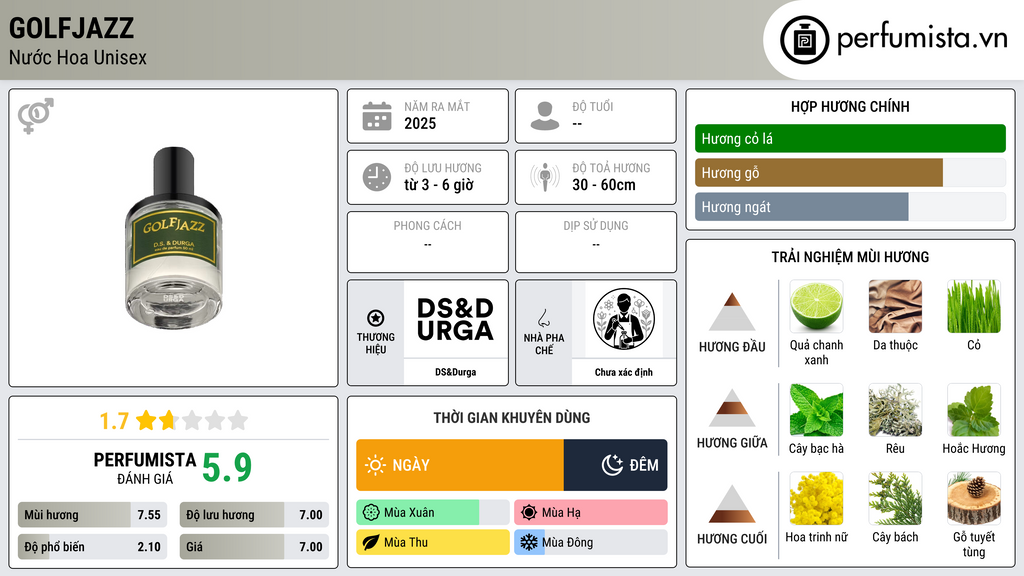The image size is (1024, 576).
Task: Click the Độ phổ biến 2.10 score bar
Action: click(93, 547)
